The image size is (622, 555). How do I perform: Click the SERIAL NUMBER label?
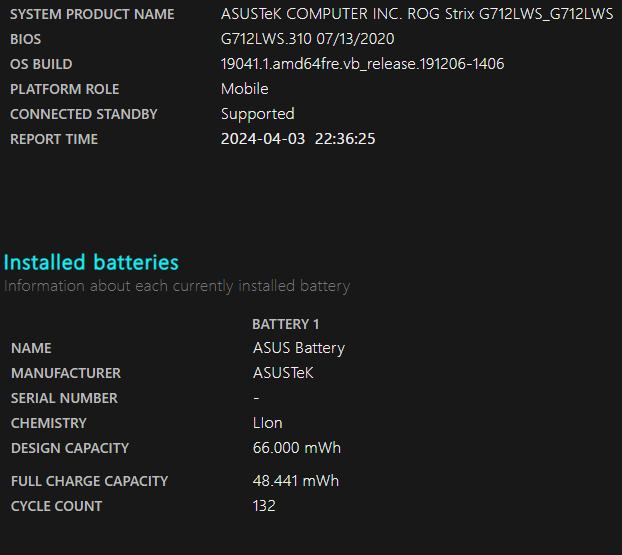(64, 398)
